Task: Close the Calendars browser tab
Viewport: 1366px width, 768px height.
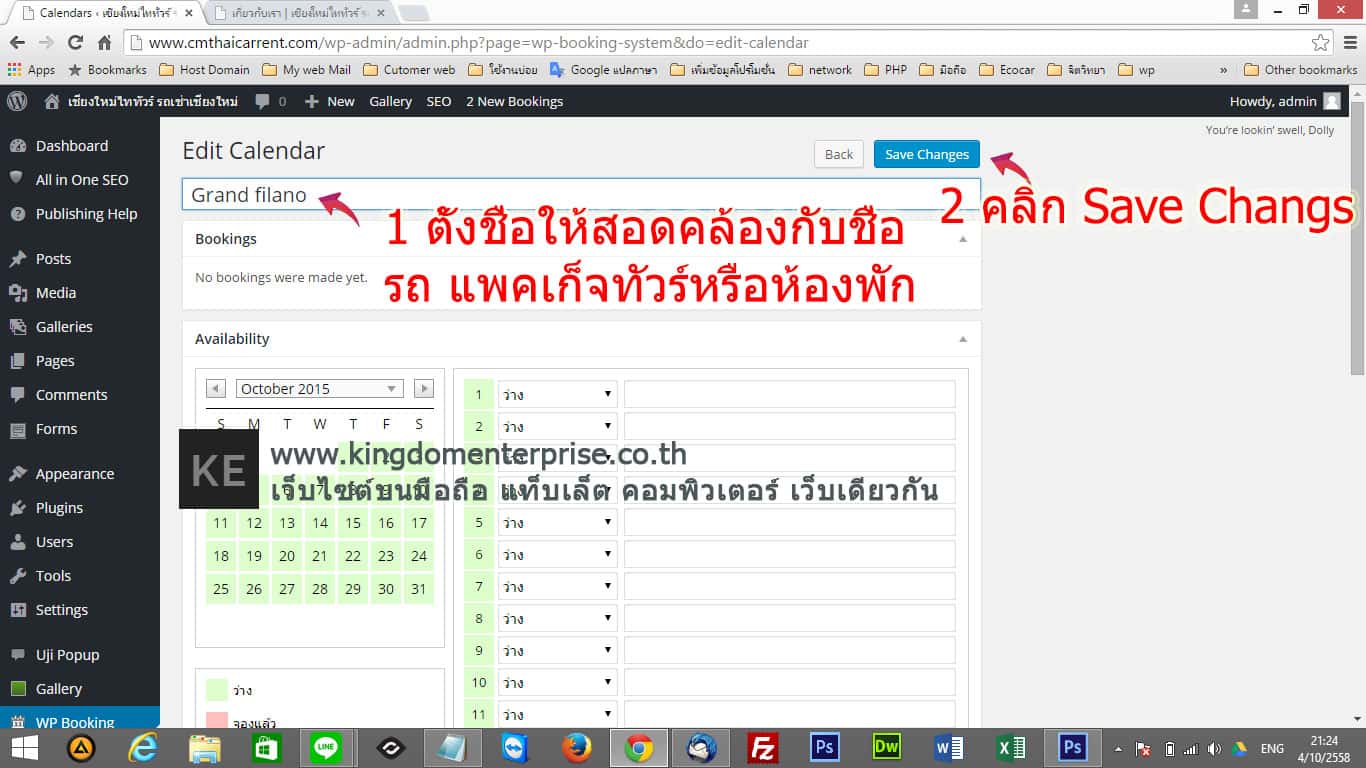Action: pos(189,13)
